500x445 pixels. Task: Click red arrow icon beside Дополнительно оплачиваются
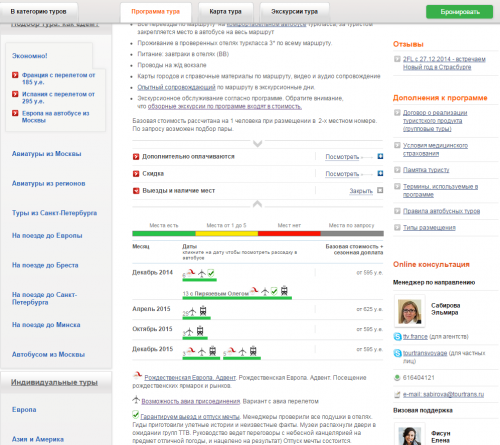(136, 157)
